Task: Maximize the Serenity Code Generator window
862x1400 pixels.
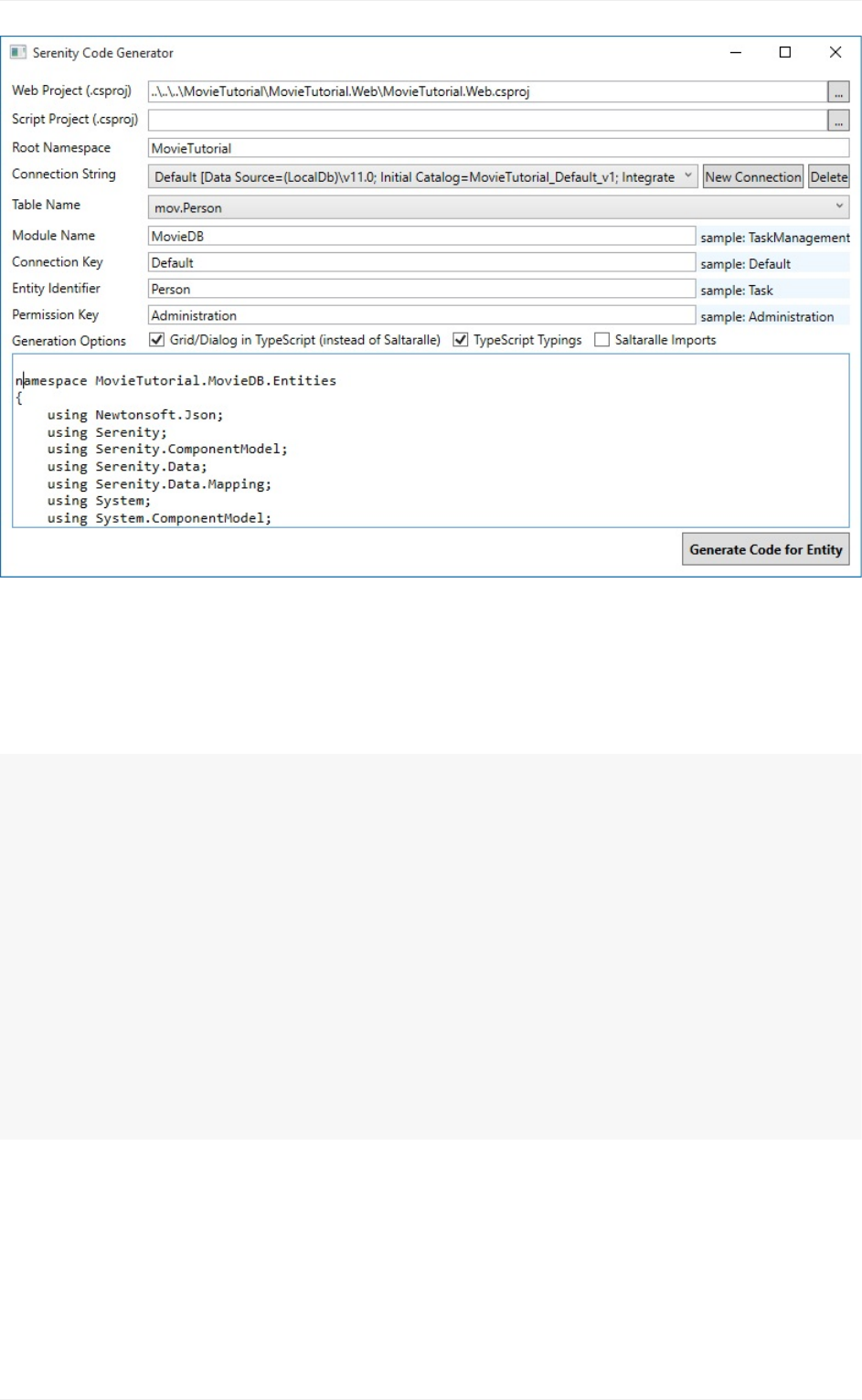Action: tap(785, 53)
